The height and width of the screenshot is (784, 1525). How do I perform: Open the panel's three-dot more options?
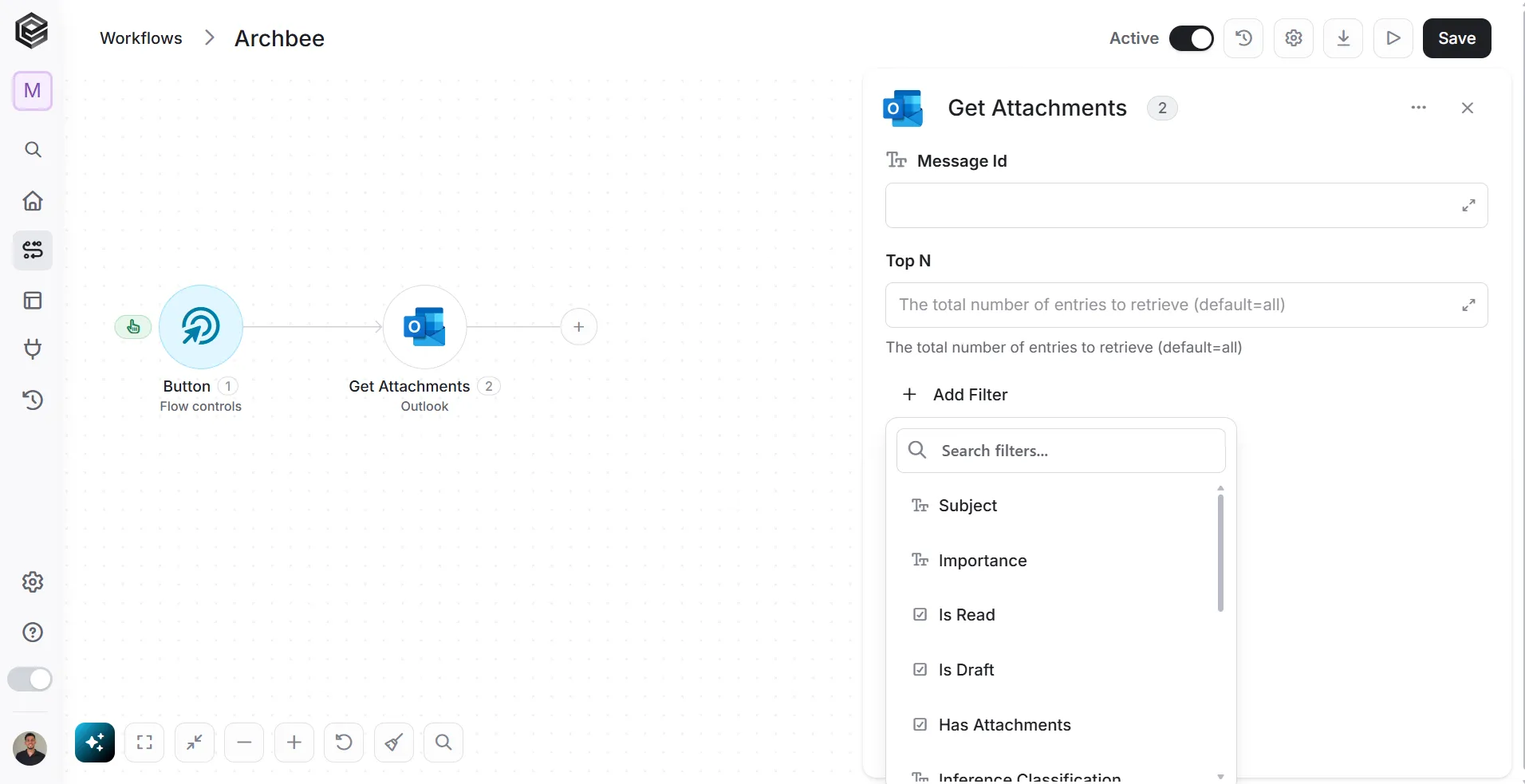(1418, 108)
